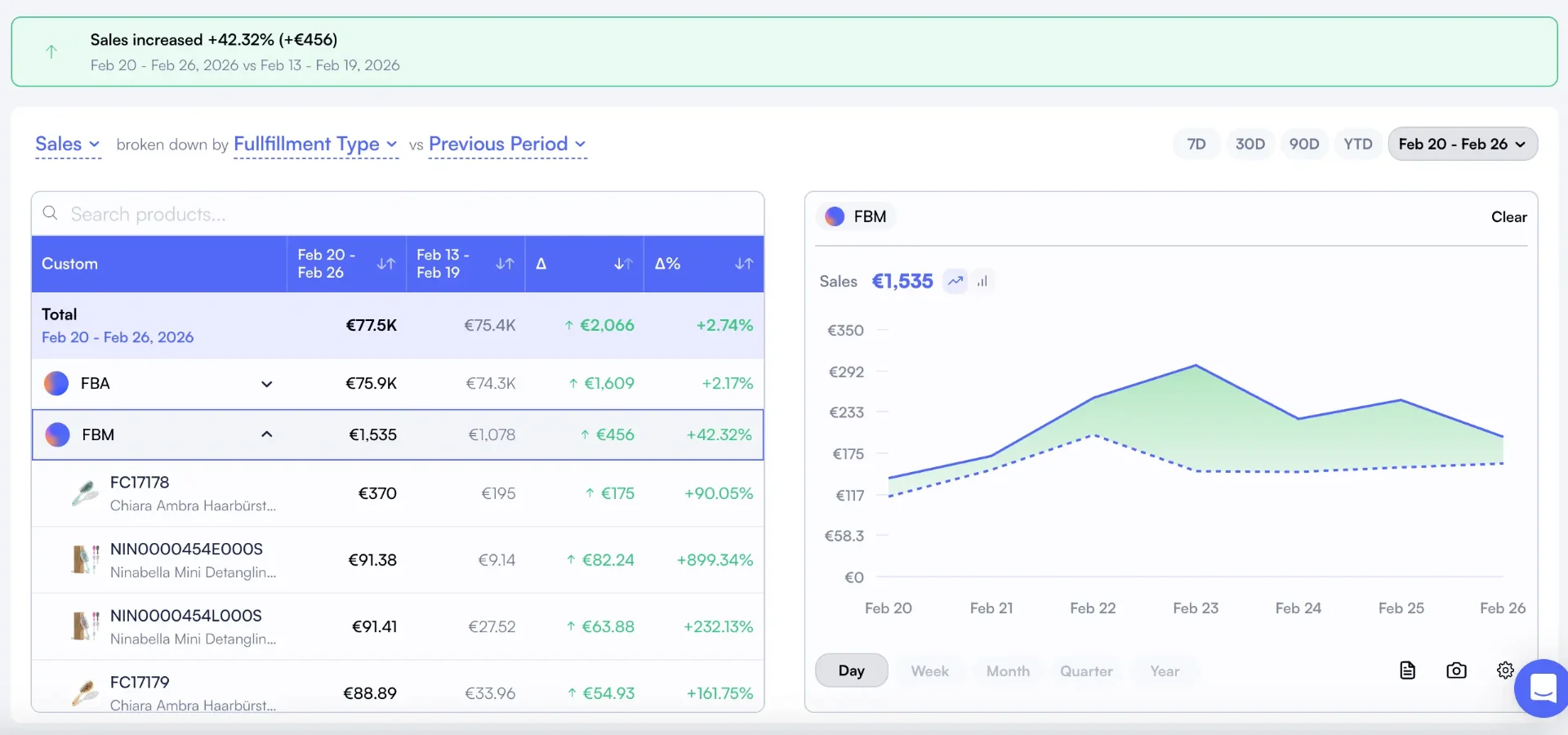
Task: Open the Fullfillment Type breakdown dropdown
Action: (x=315, y=145)
